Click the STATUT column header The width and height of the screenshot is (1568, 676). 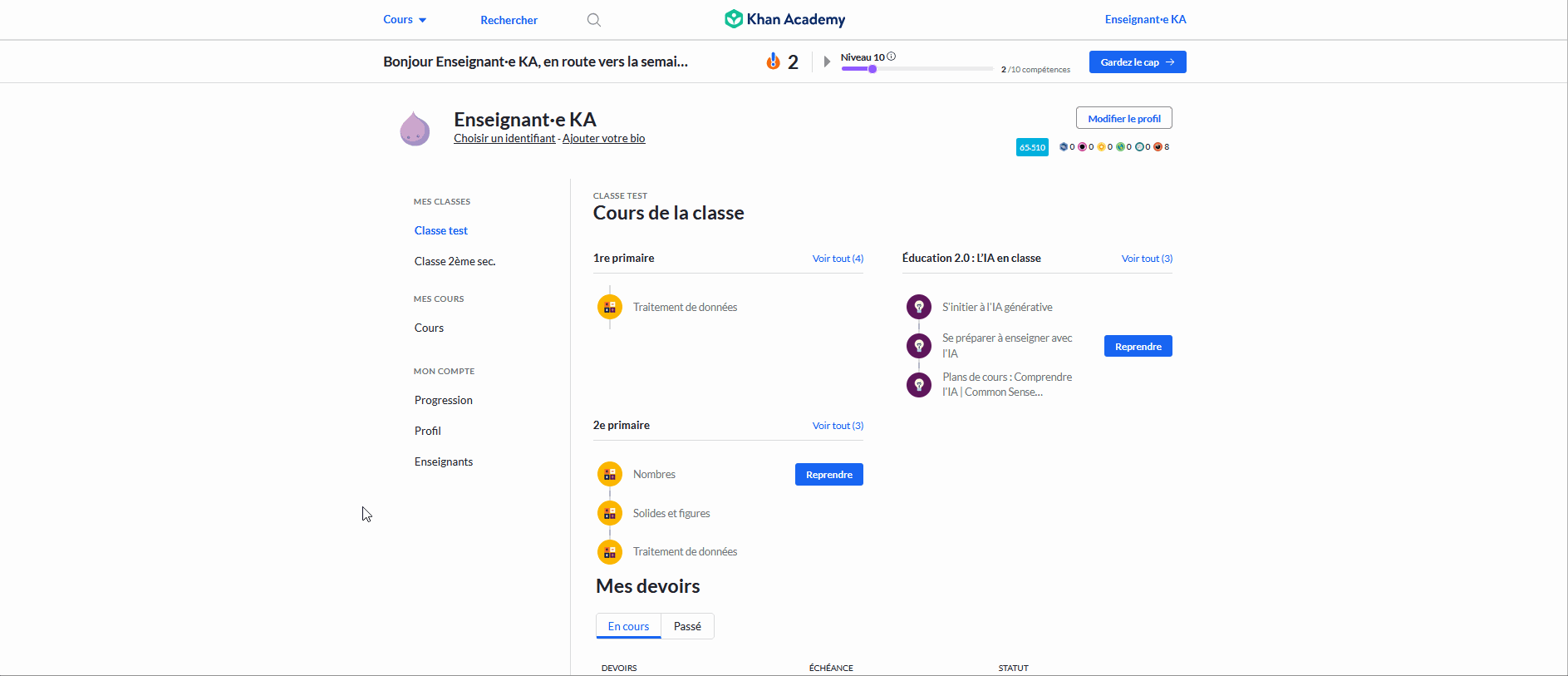coord(1014,668)
